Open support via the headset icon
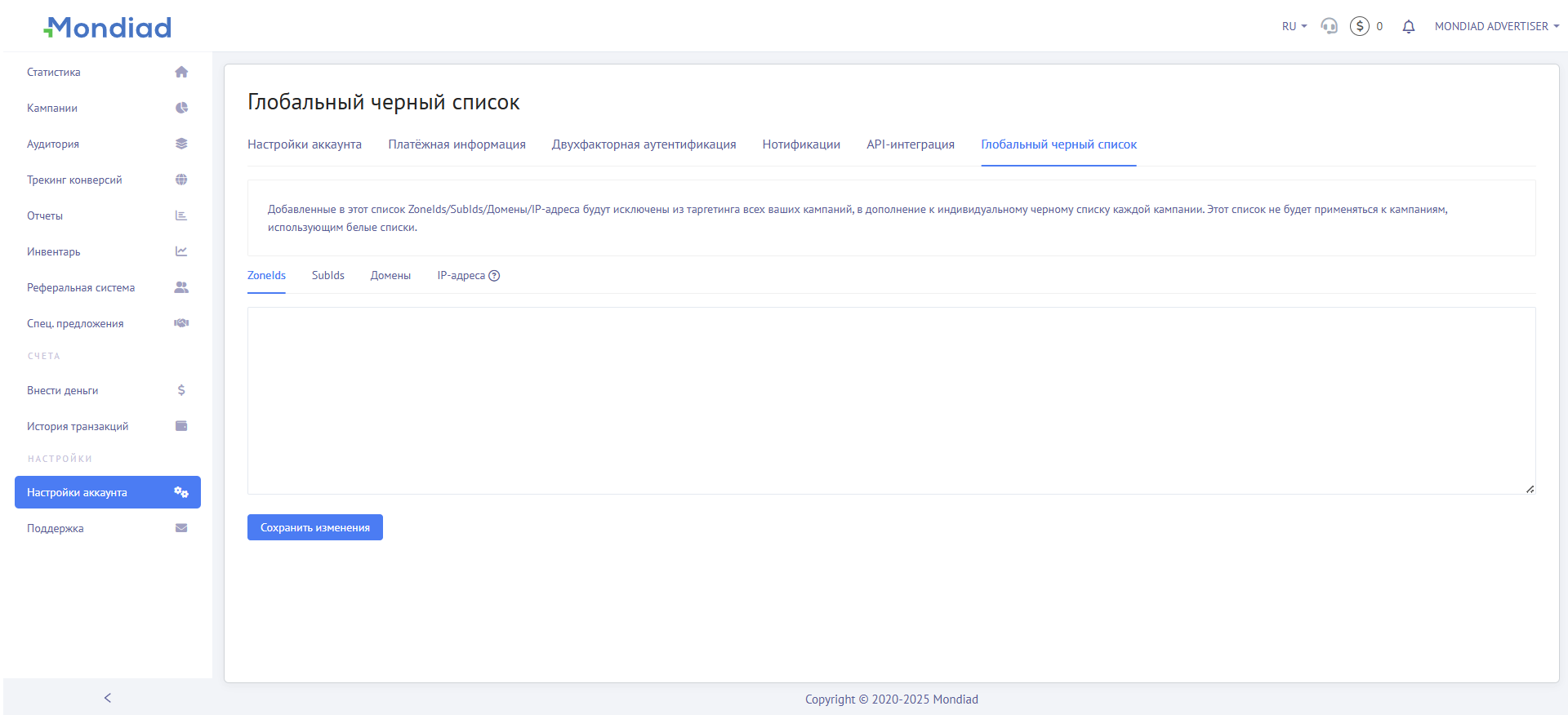The width and height of the screenshot is (1568, 715). tap(1330, 26)
